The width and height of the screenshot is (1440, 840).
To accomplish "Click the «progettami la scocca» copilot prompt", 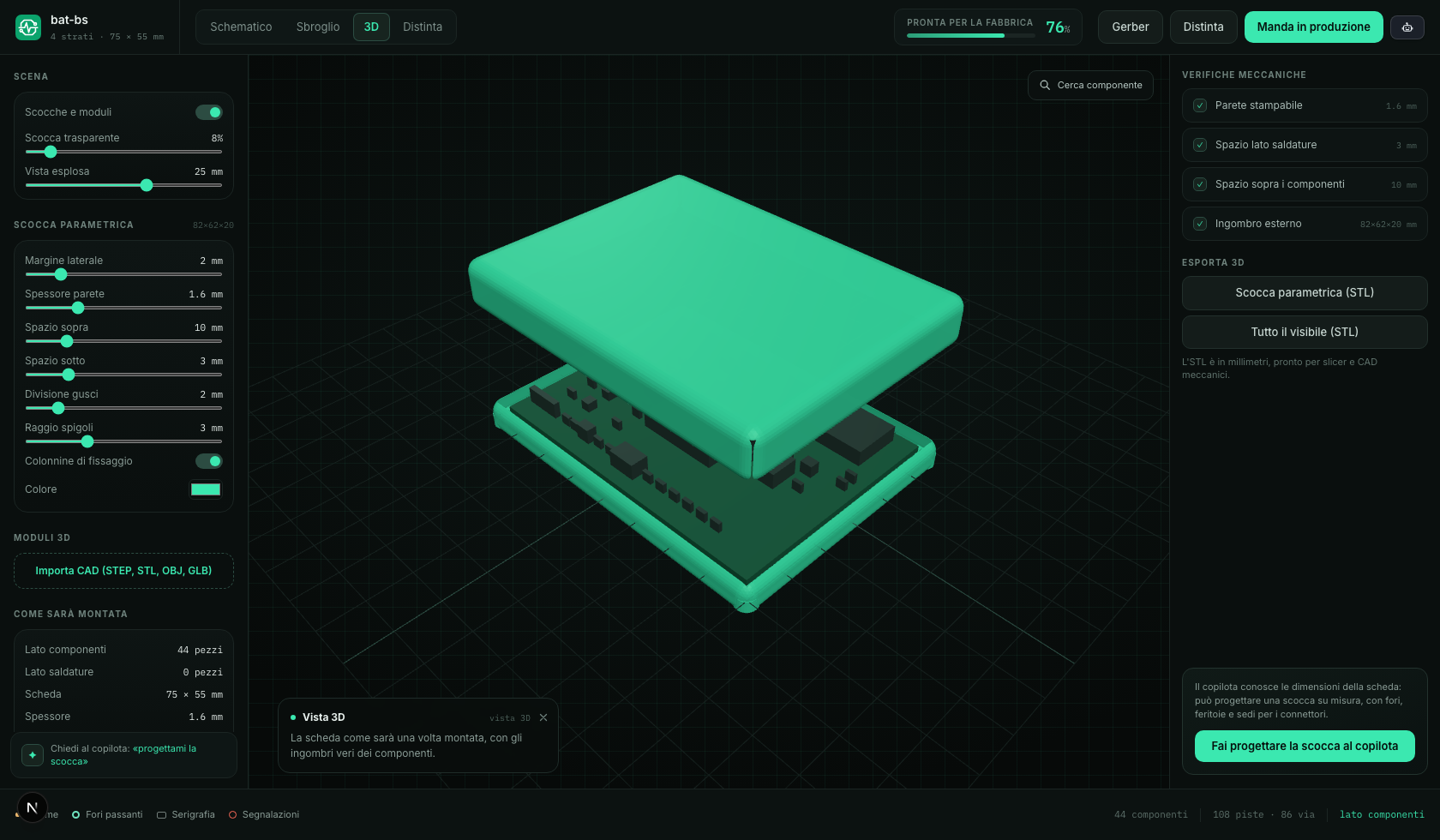I will (x=123, y=755).
